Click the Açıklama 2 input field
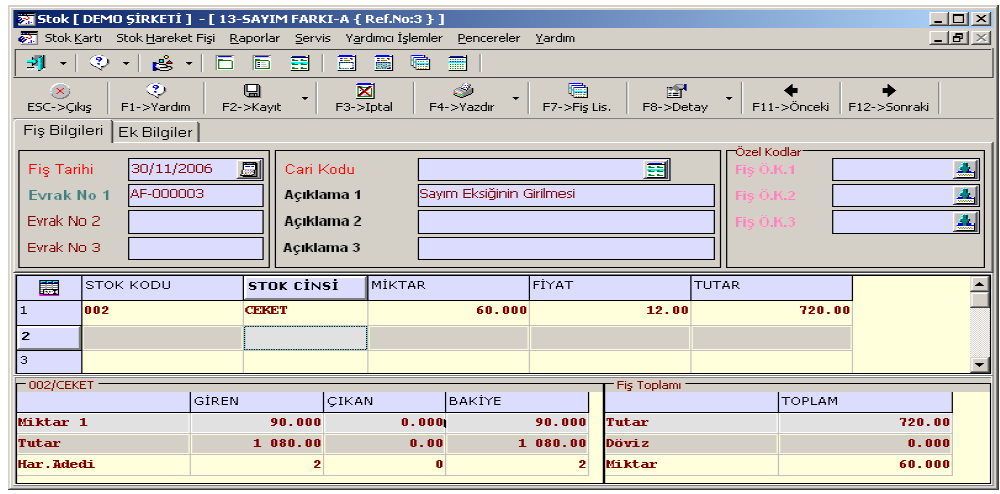 (x=566, y=221)
